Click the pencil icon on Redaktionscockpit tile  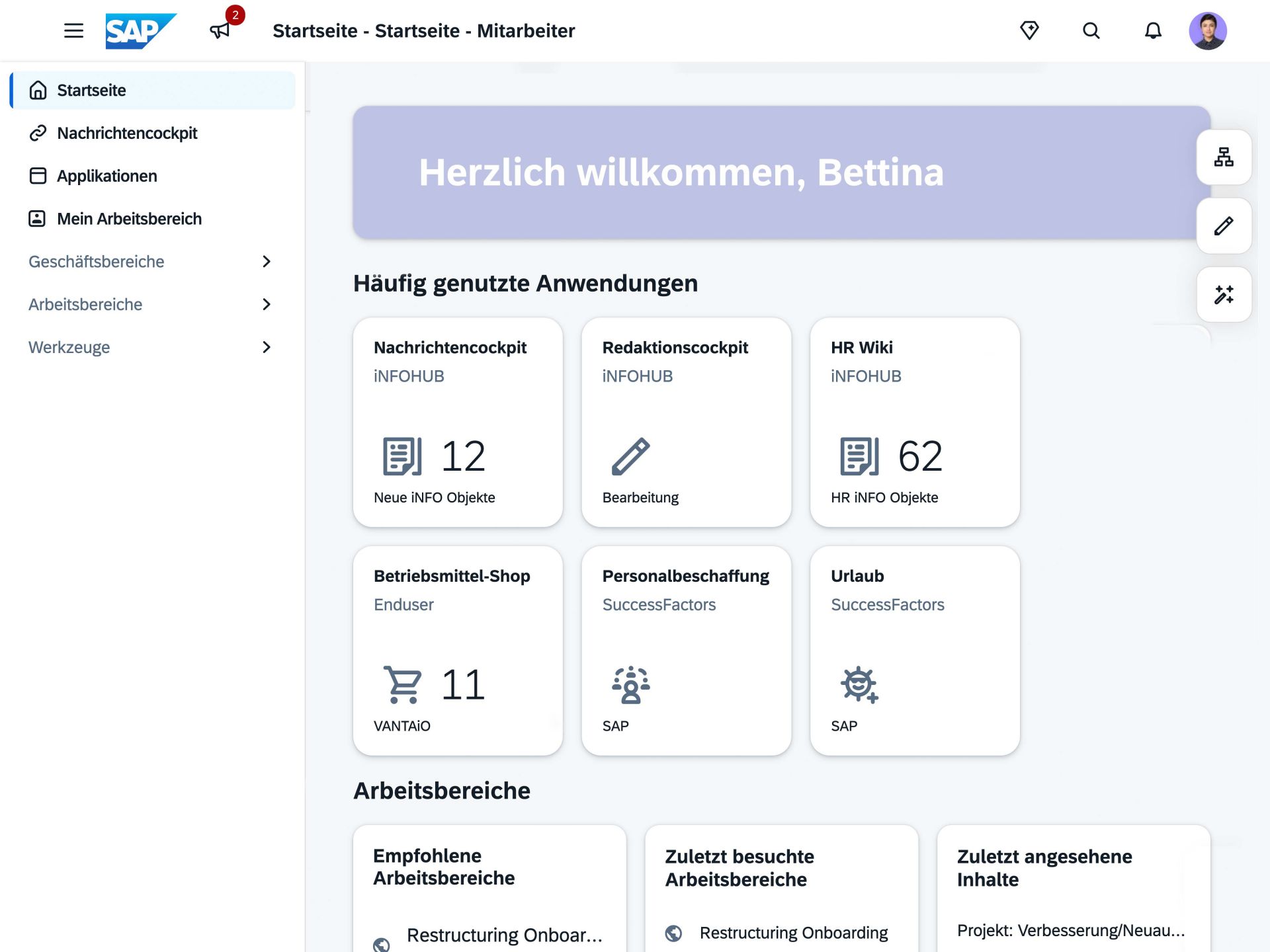[x=631, y=456]
